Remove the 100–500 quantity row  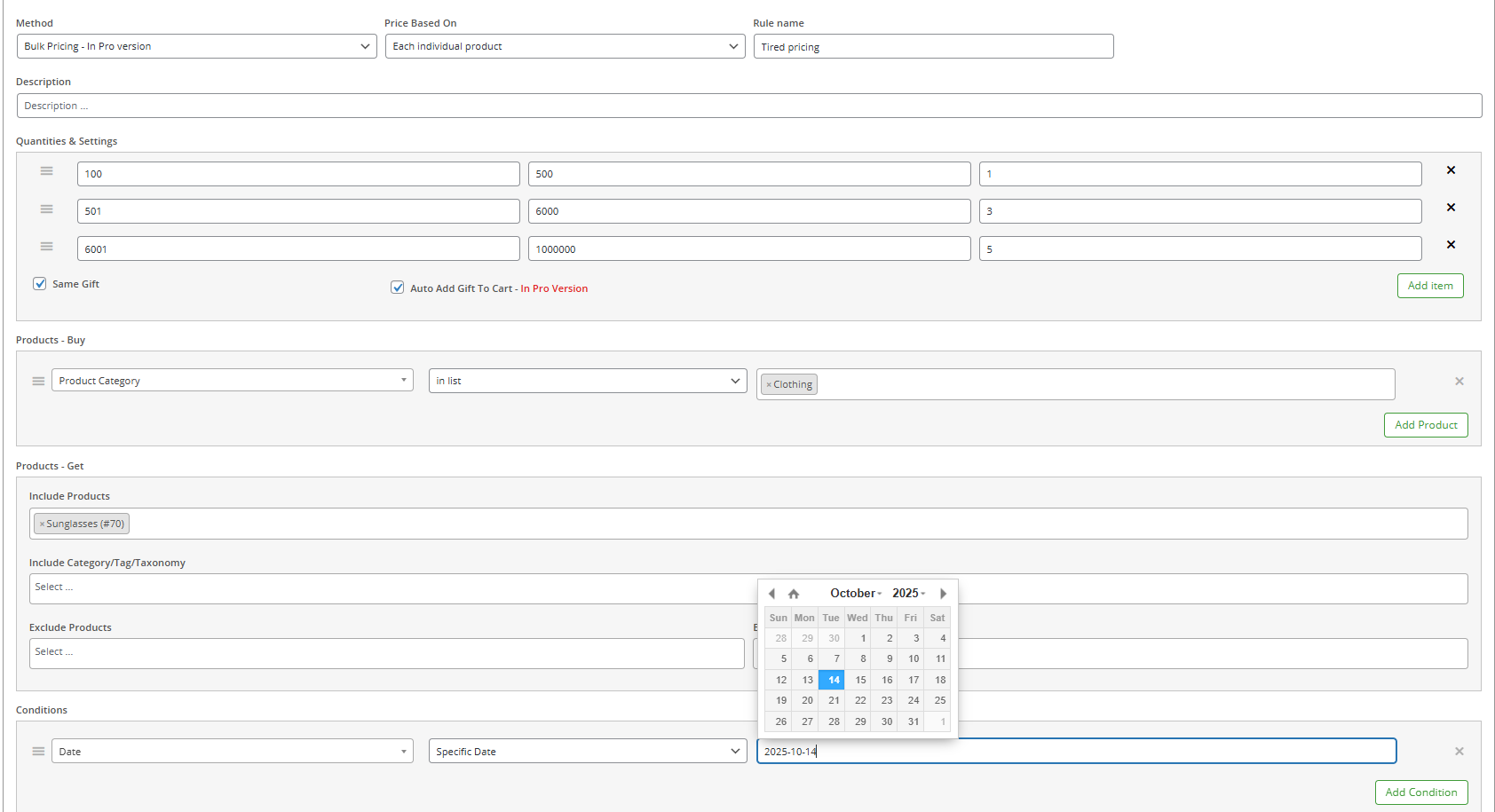point(1451,170)
